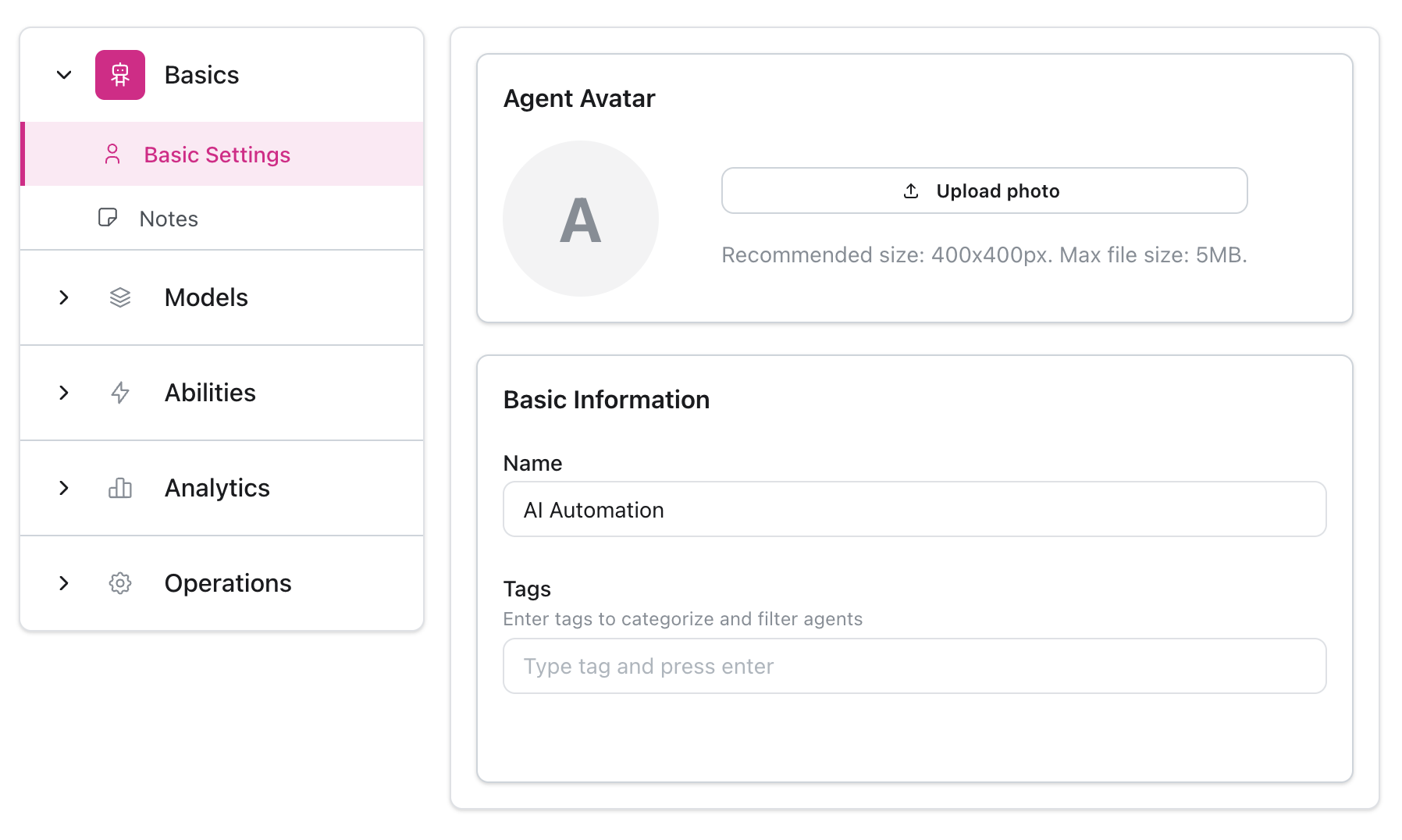Expand the Analytics section
This screenshot has width=1402, height=840.
tap(63, 488)
